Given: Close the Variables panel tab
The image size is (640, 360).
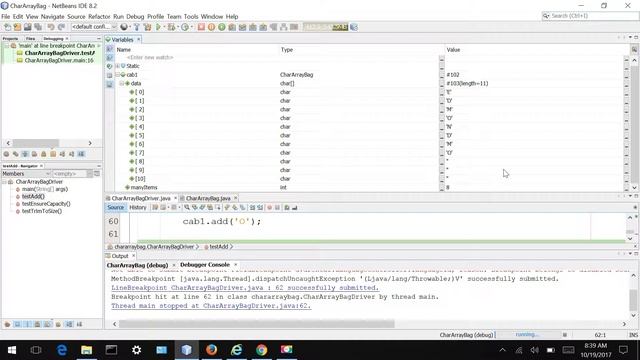Looking at the screenshot, I should 138,40.
